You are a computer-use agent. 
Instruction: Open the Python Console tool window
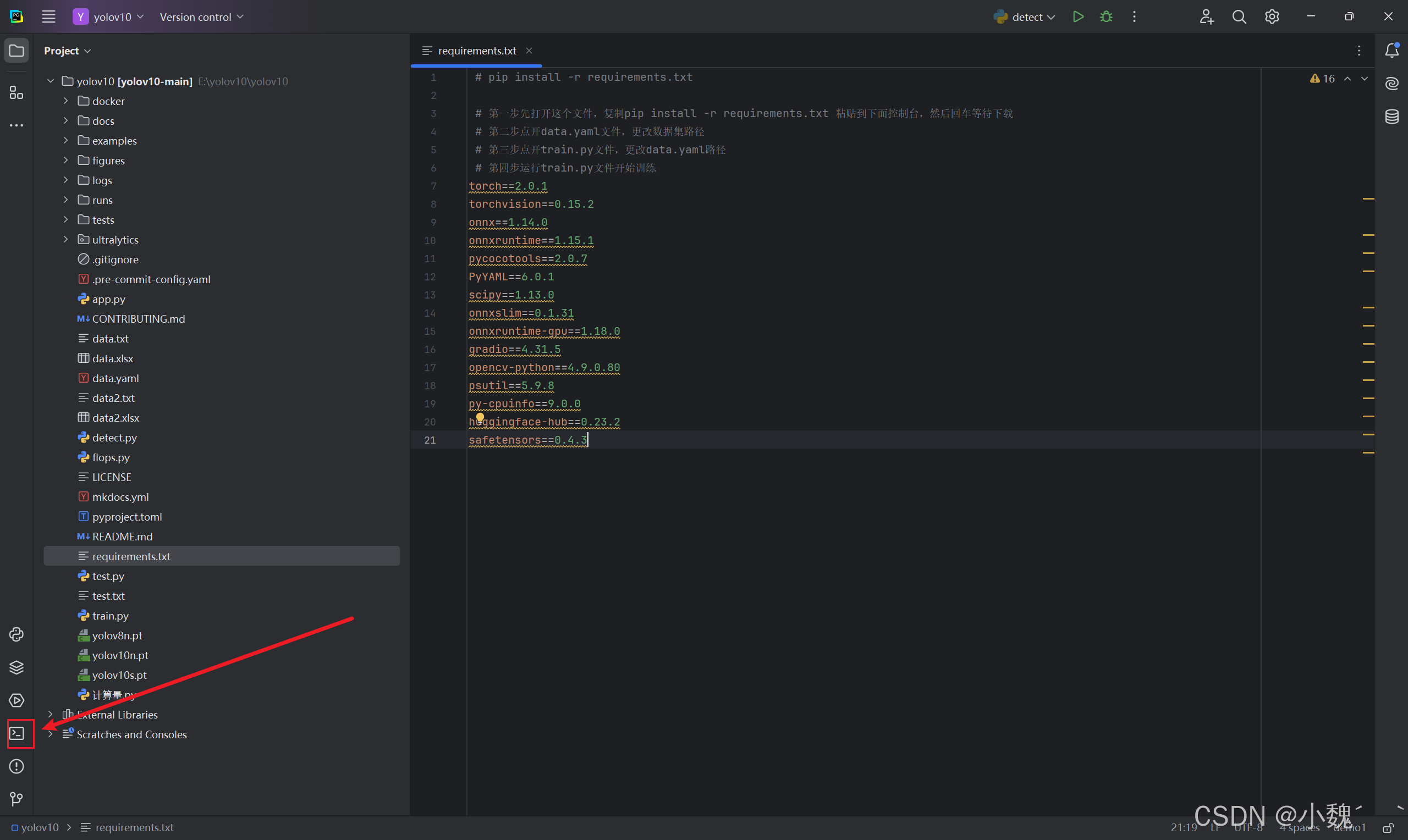17,634
